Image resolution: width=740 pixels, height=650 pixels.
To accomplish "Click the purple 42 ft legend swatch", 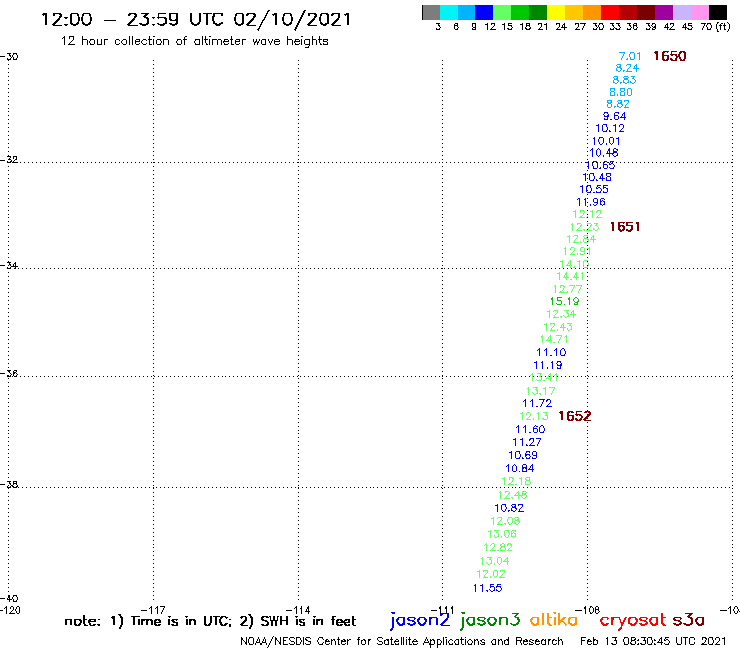I will click(x=663, y=12).
